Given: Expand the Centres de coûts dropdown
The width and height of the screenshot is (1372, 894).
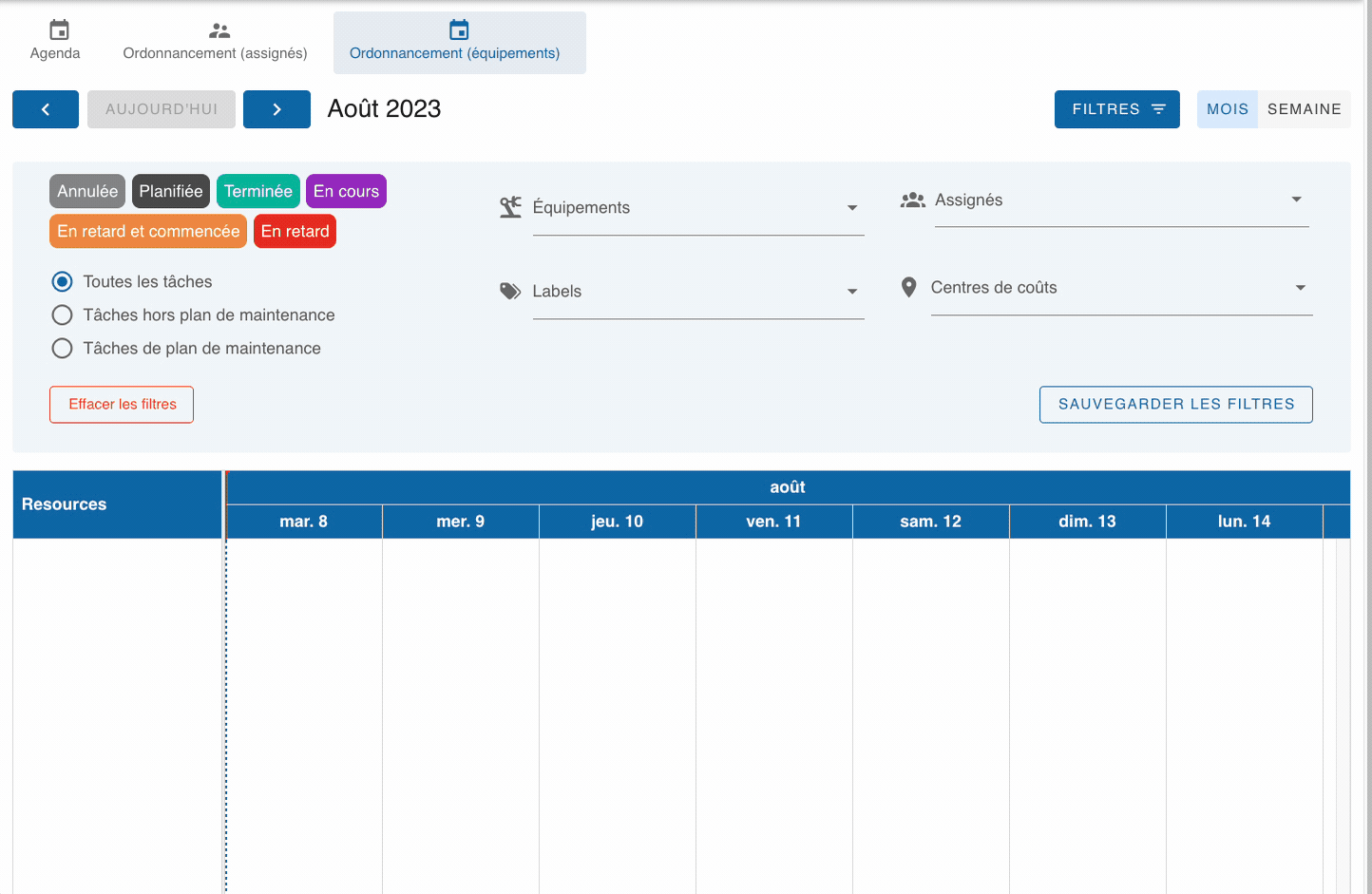Looking at the screenshot, I should point(1300,288).
